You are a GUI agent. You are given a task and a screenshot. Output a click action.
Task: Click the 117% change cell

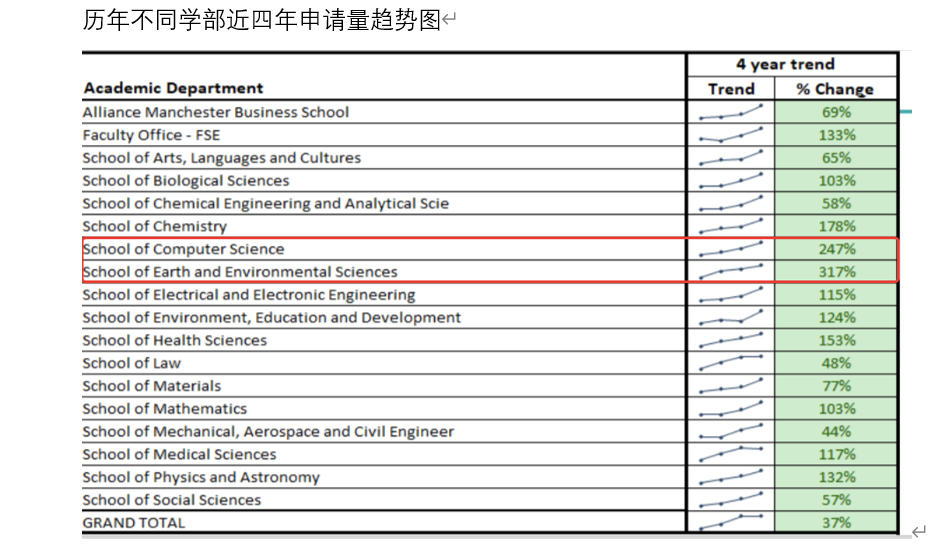point(836,455)
